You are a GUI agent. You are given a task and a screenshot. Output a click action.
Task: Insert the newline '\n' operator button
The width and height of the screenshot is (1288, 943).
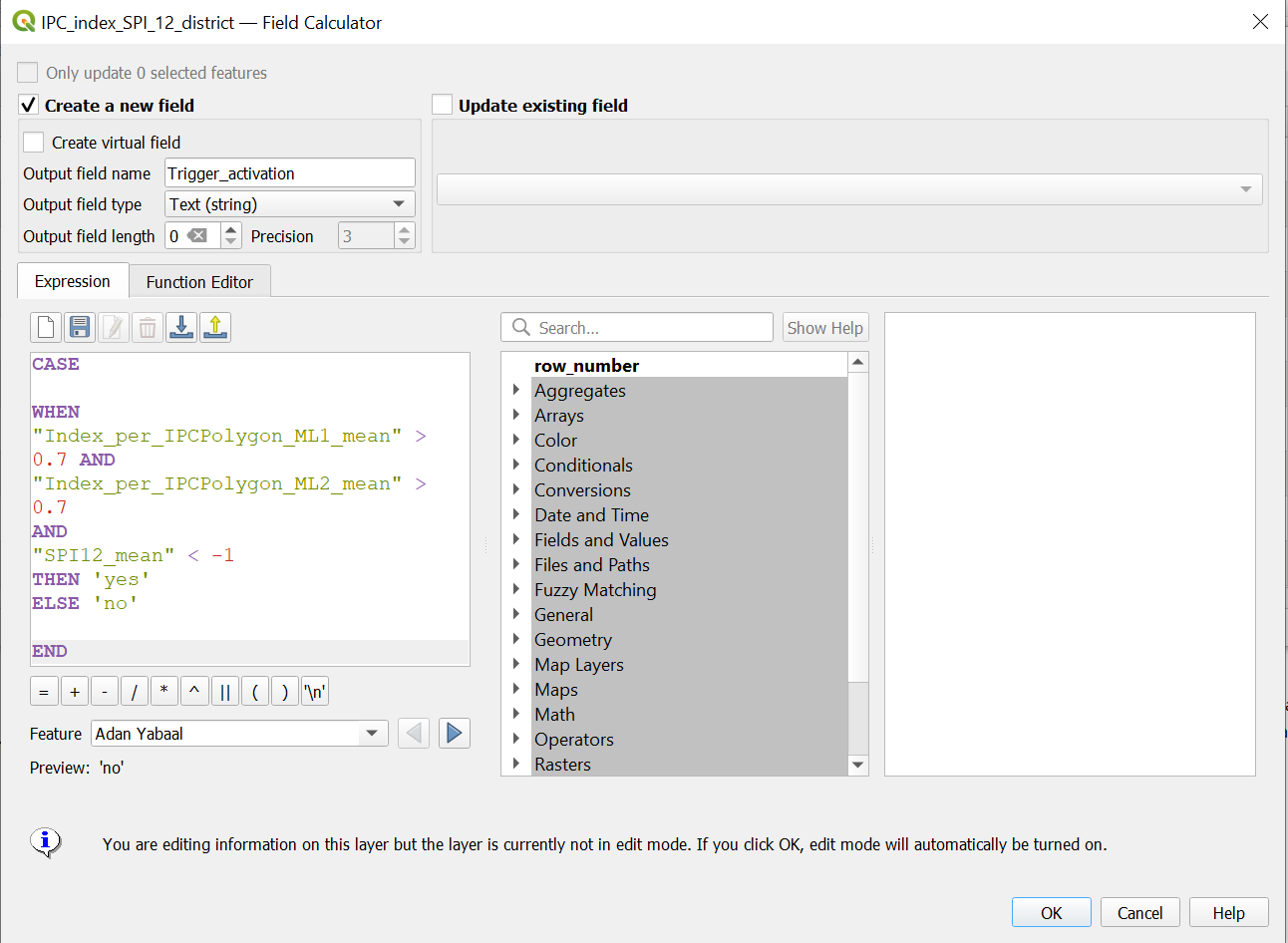pyautogui.click(x=315, y=692)
